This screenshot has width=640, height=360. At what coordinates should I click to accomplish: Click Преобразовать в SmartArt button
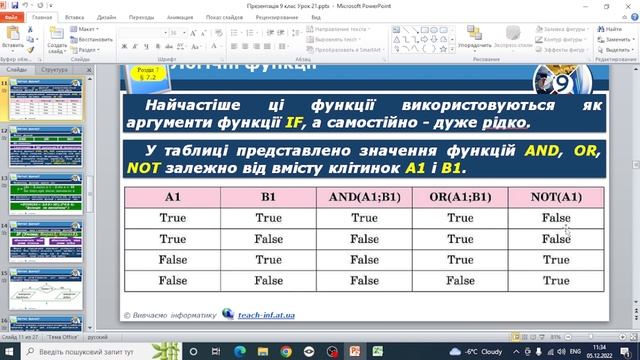345,50
